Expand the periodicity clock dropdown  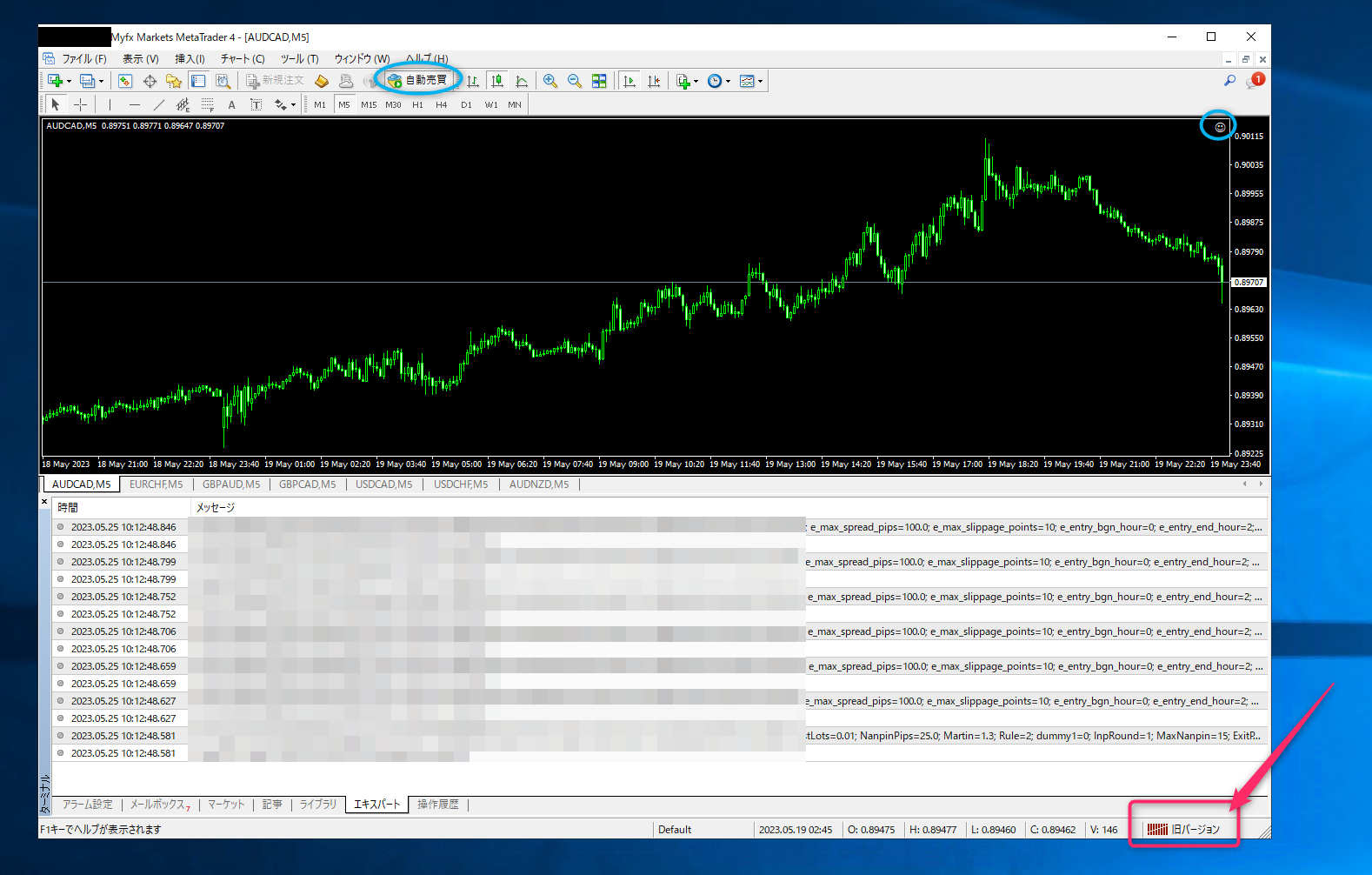[728, 82]
